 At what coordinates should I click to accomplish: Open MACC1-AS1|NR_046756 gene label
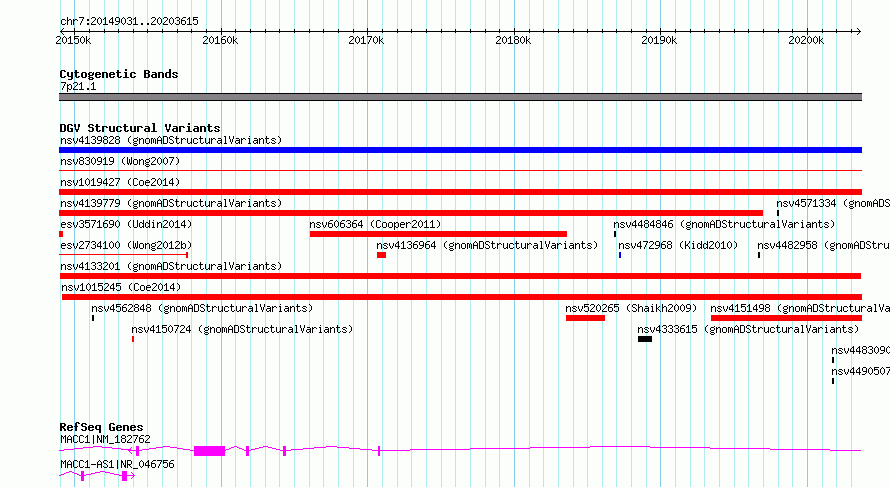pyautogui.click(x=117, y=464)
